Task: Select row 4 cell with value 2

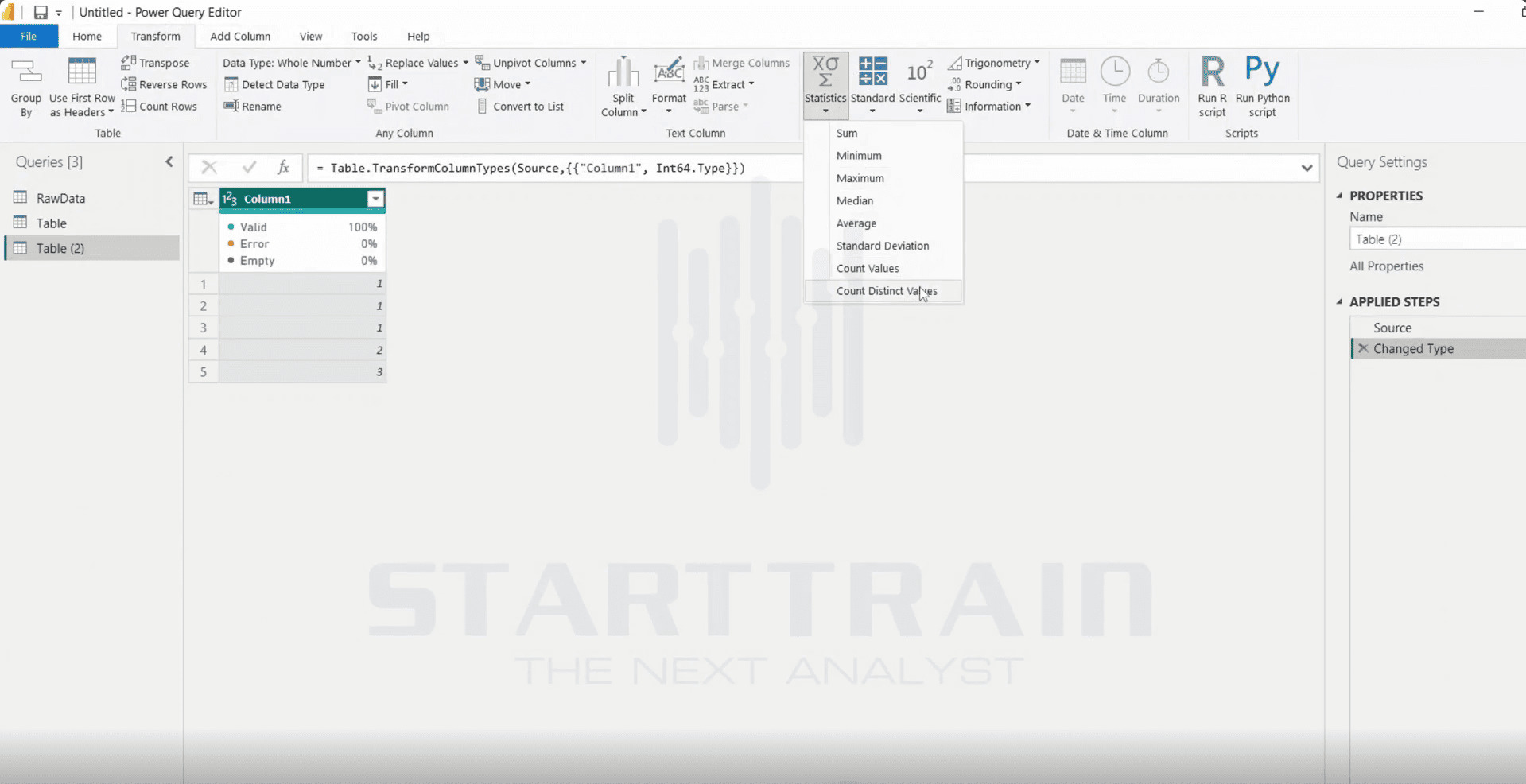Action: 302,350
